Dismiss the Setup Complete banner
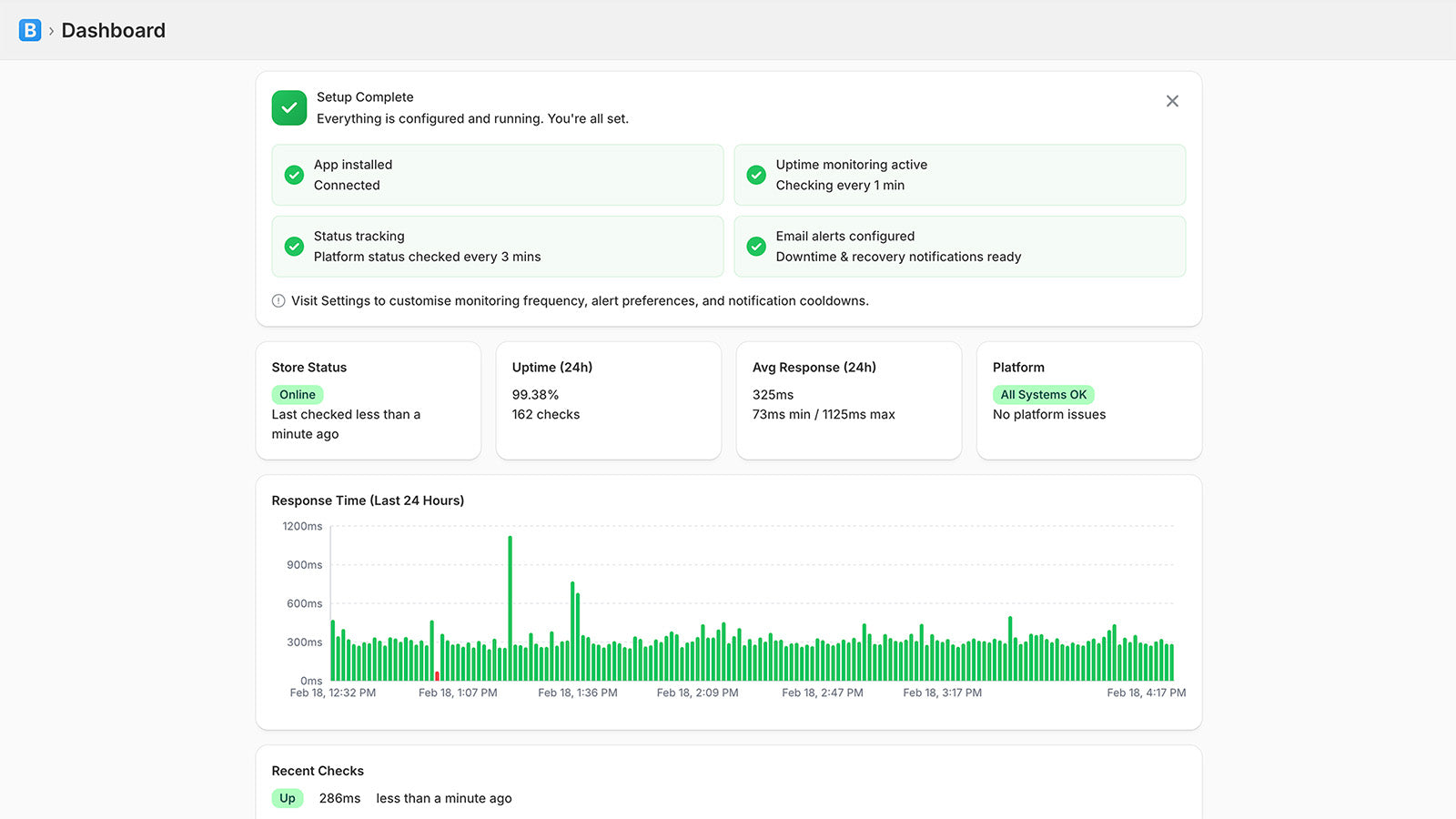 (1172, 101)
